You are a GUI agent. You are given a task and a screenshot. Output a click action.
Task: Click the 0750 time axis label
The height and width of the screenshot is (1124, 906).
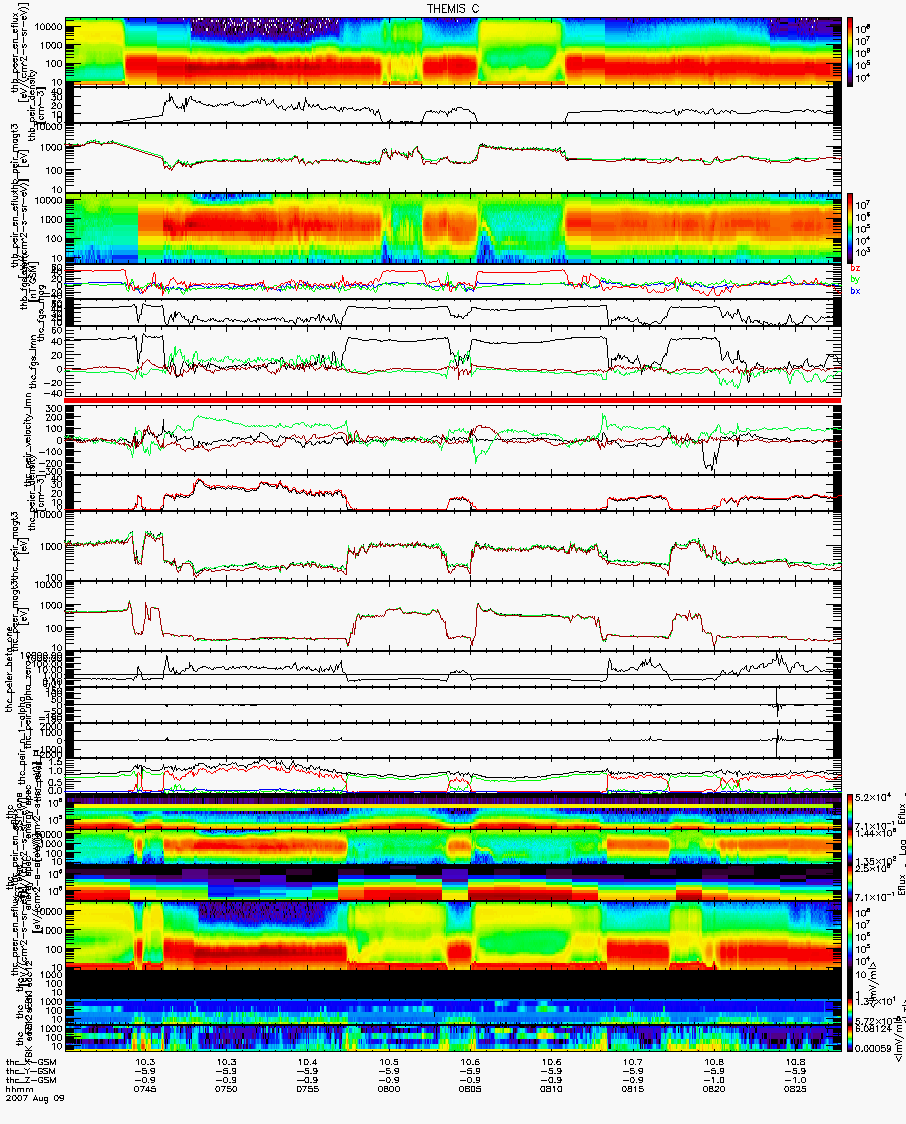pos(226,1089)
